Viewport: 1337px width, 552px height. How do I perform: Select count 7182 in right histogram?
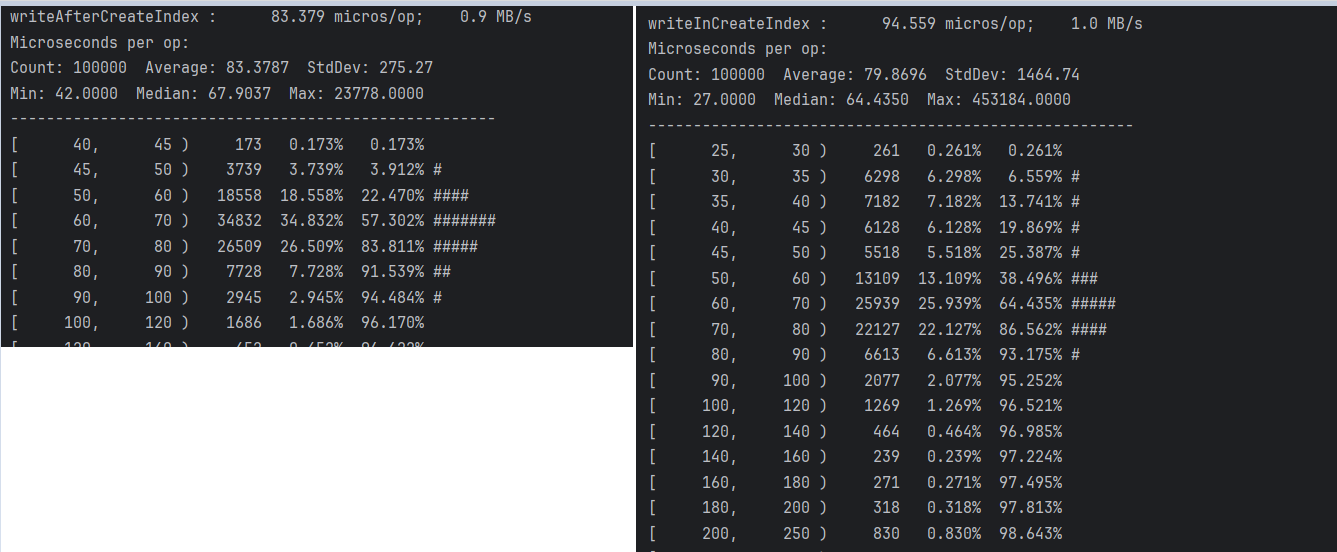882,202
